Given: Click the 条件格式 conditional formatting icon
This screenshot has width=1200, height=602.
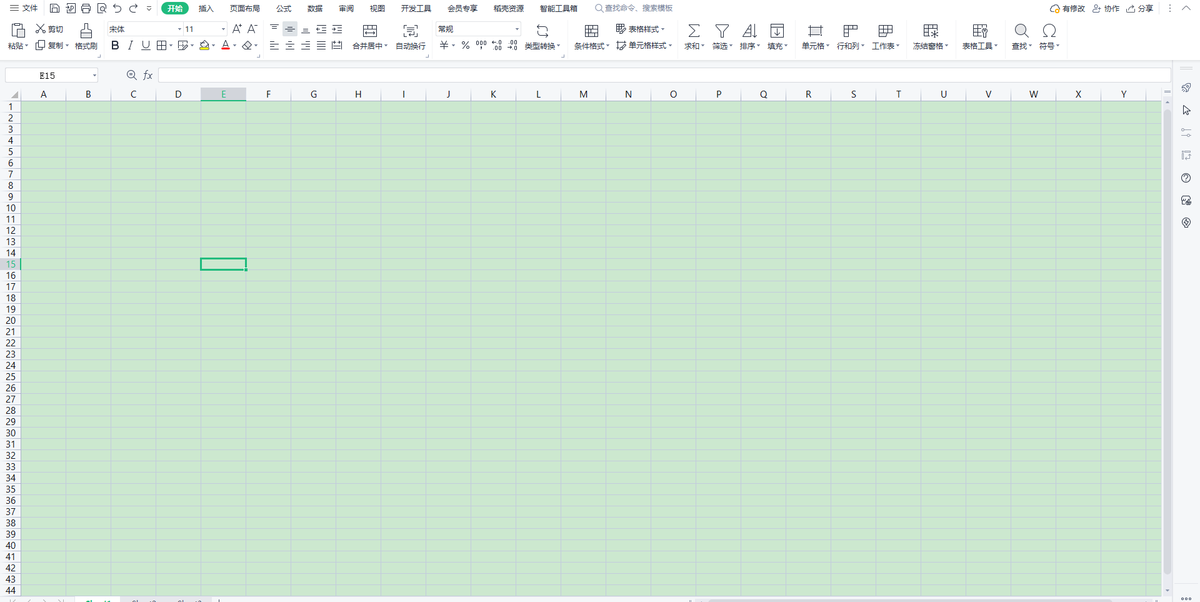Looking at the screenshot, I should (x=591, y=31).
